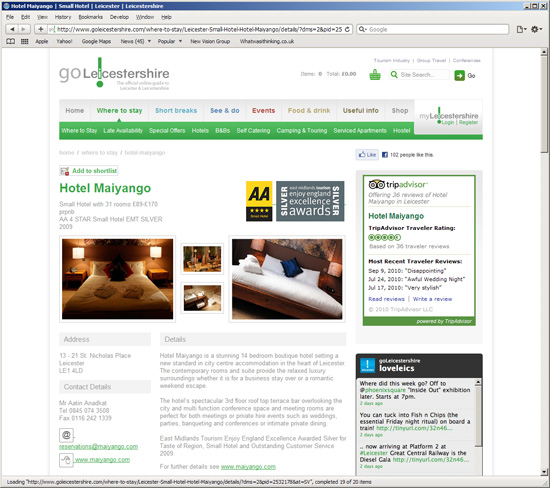Open the shopping basket icon

click(x=375, y=75)
